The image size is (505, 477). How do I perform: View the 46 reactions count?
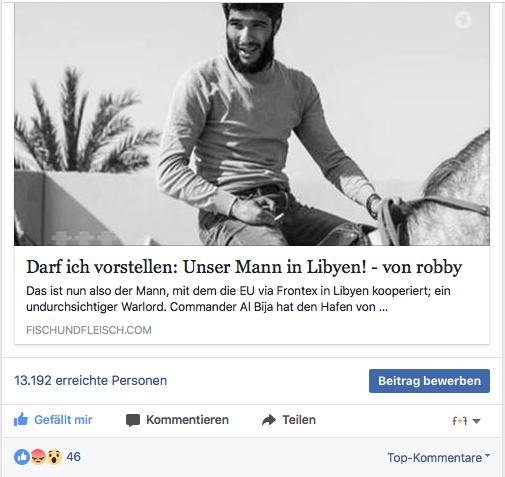click(73, 457)
